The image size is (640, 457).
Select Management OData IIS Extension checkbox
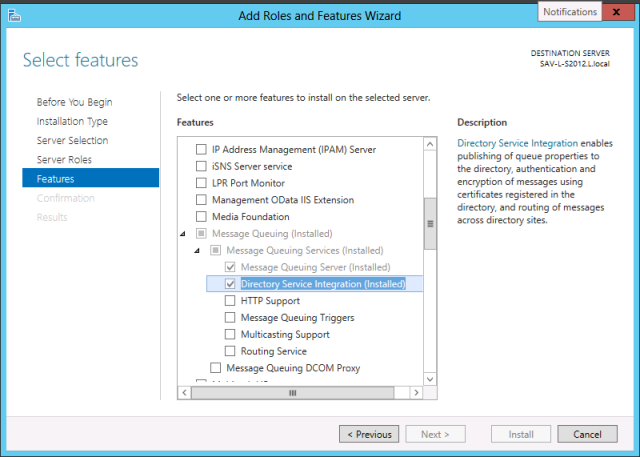point(201,200)
